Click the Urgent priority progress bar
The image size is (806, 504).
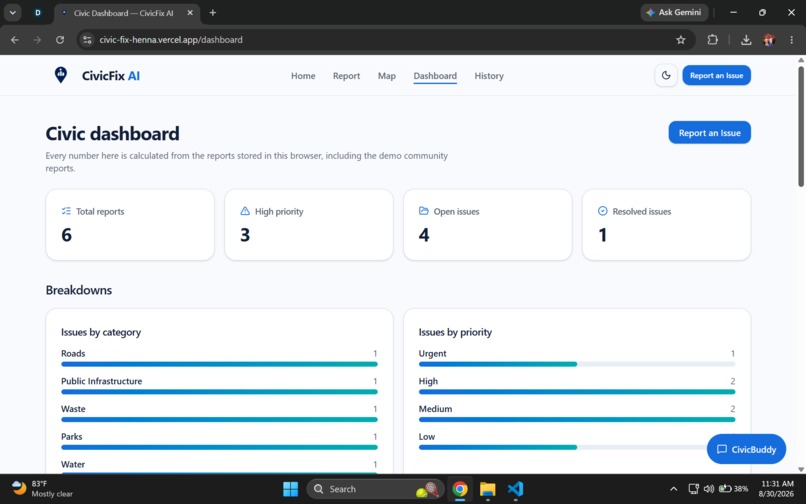tap(577, 364)
